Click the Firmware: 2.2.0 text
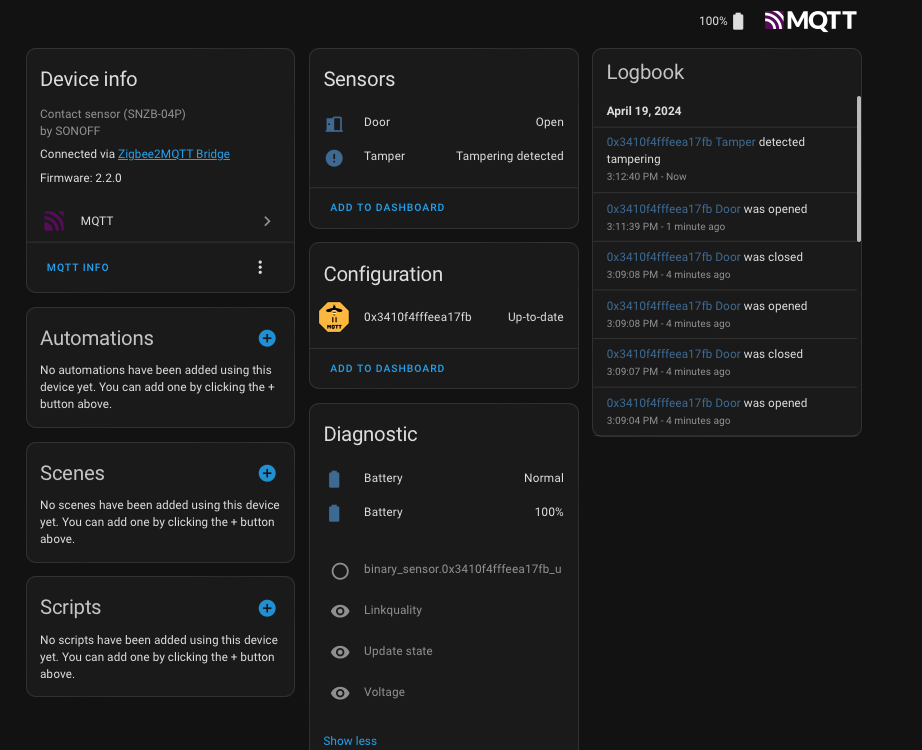The height and width of the screenshot is (750, 922). pos(81,178)
